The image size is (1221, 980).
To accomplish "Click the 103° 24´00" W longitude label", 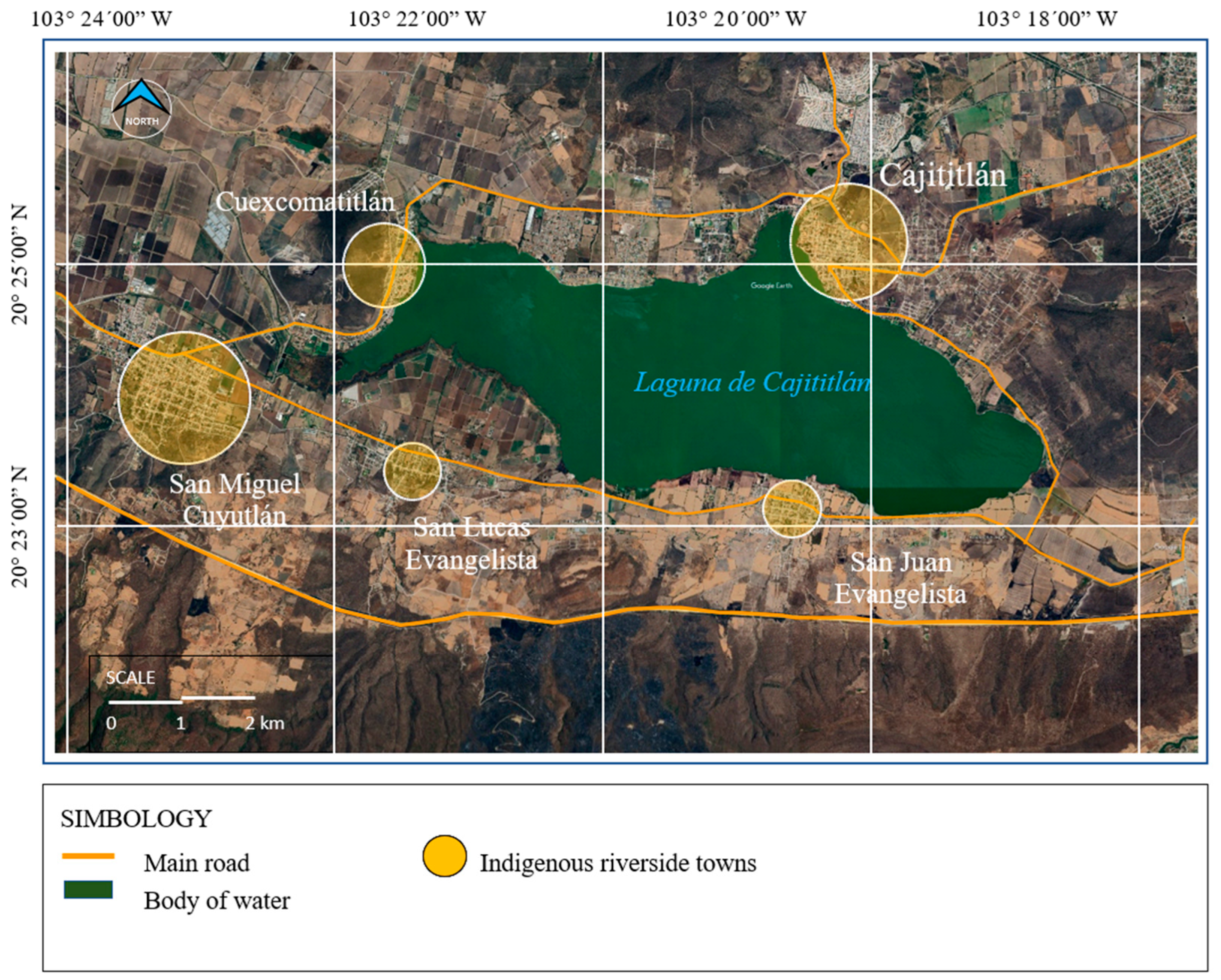I will coord(101,19).
